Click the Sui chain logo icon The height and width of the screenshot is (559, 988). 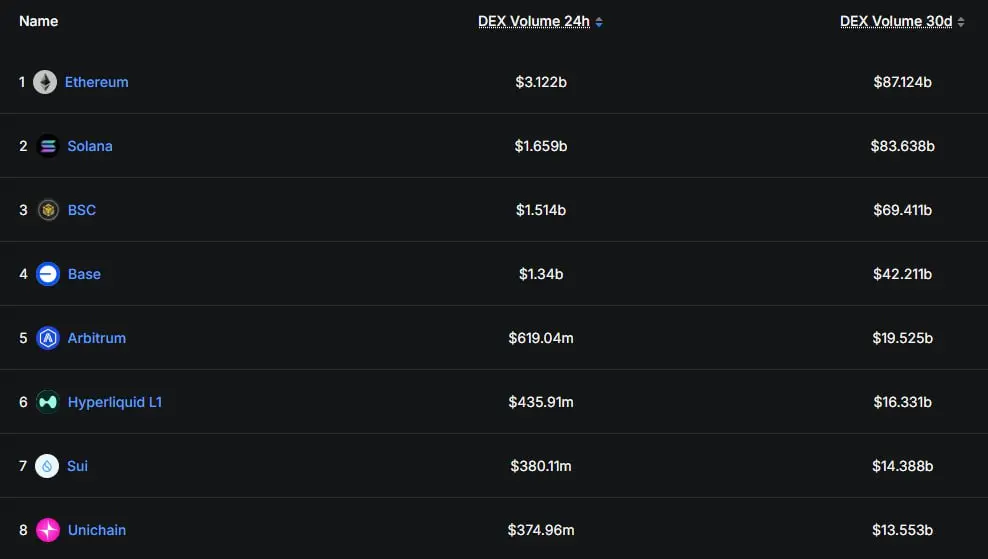(47, 466)
